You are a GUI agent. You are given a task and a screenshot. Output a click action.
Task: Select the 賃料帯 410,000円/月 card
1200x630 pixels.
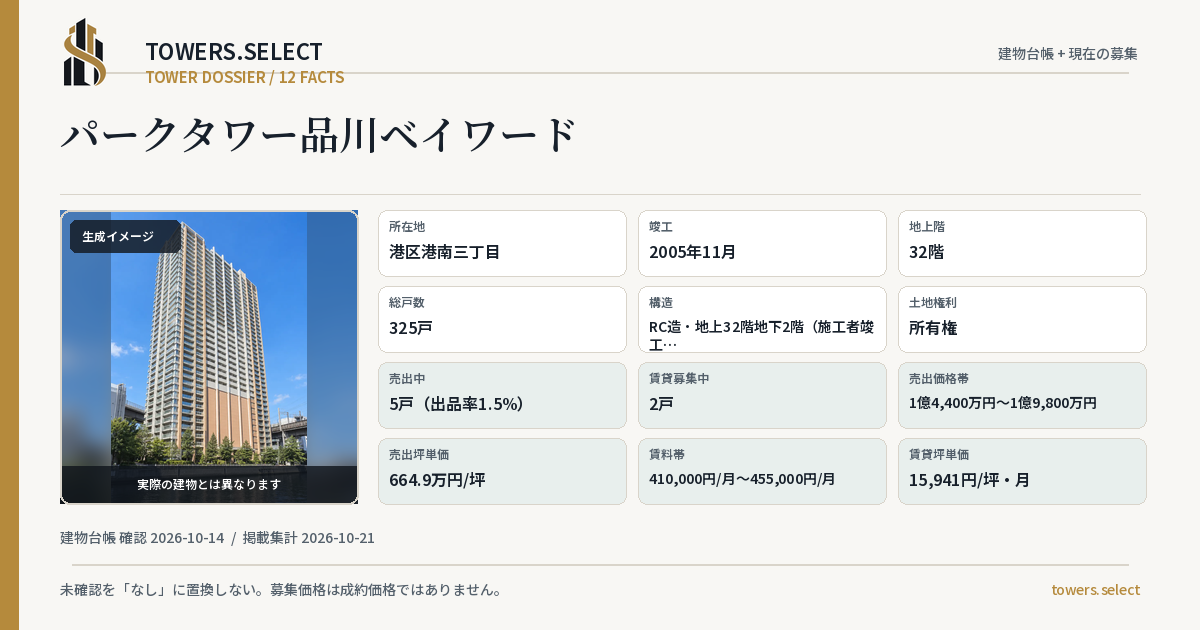pyautogui.click(x=762, y=471)
